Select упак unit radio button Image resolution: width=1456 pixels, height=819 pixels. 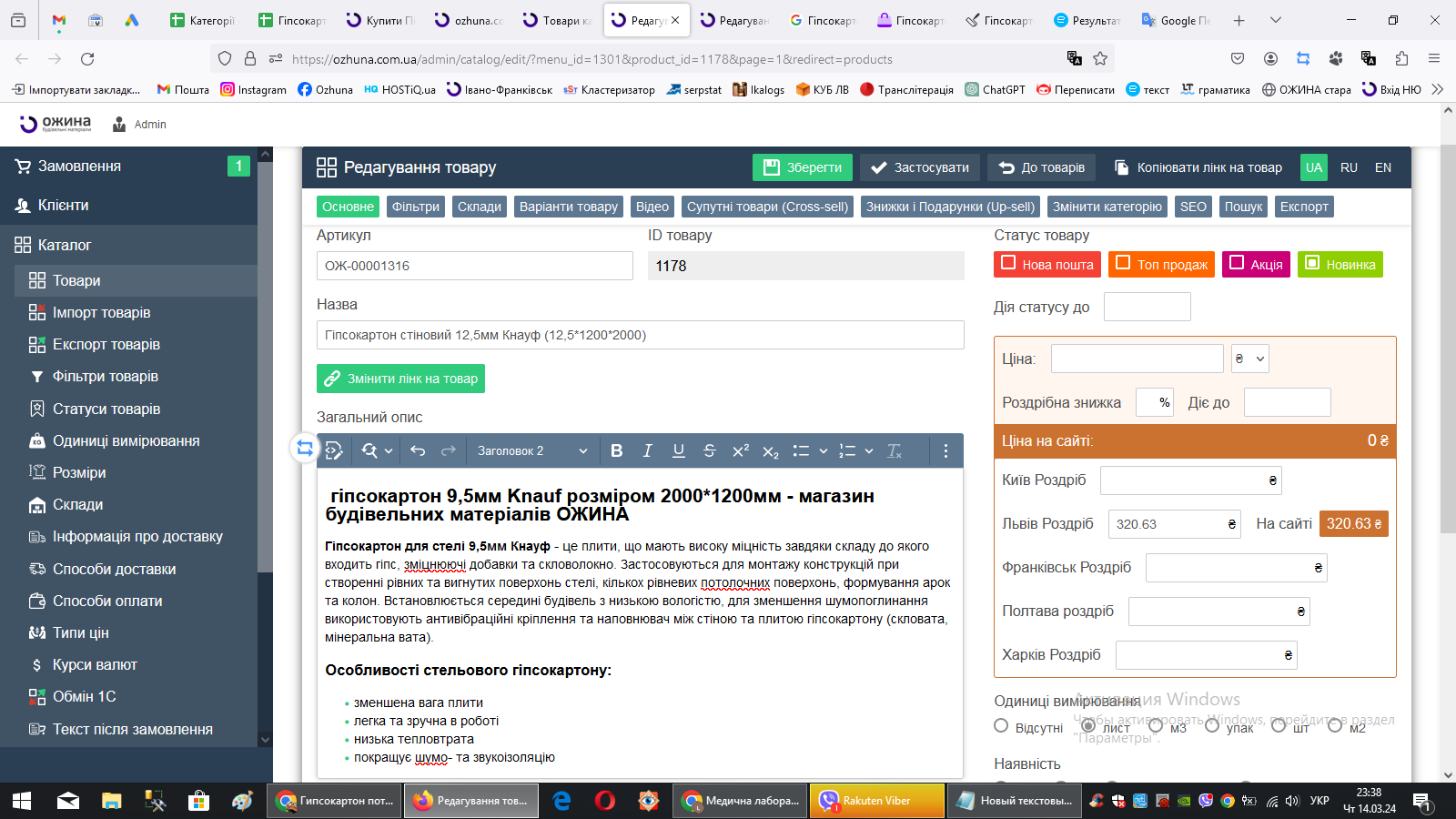tap(1212, 726)
